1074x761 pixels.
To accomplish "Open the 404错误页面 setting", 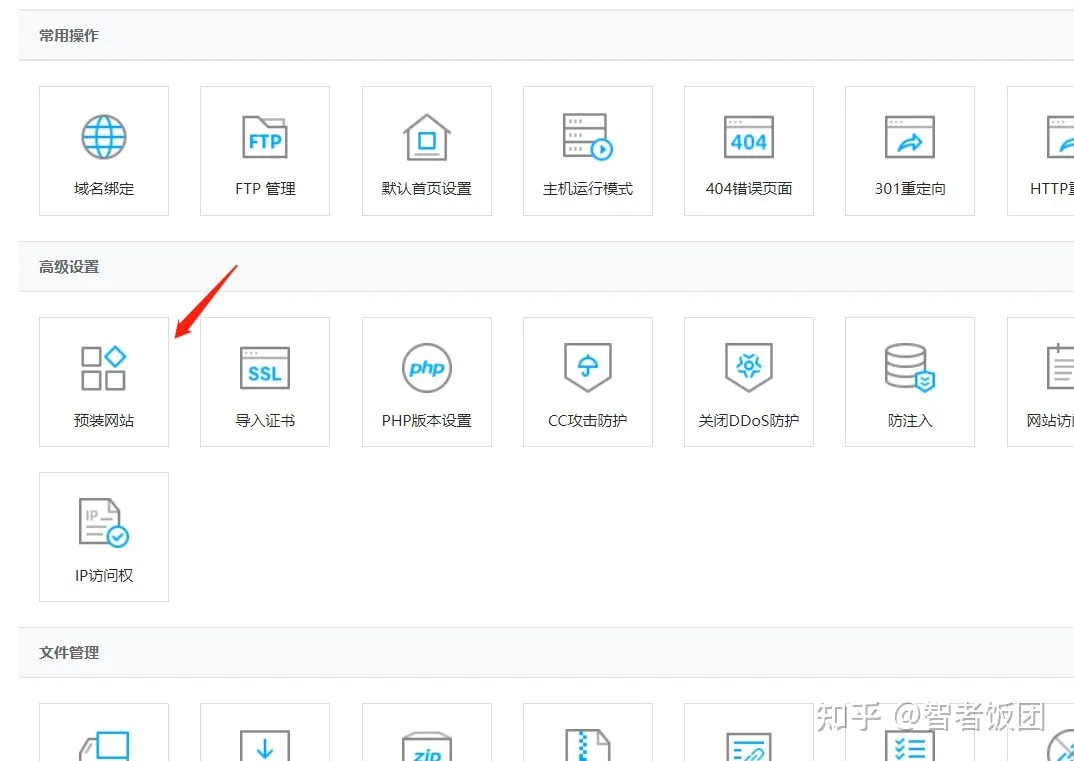I will [749, 150].
